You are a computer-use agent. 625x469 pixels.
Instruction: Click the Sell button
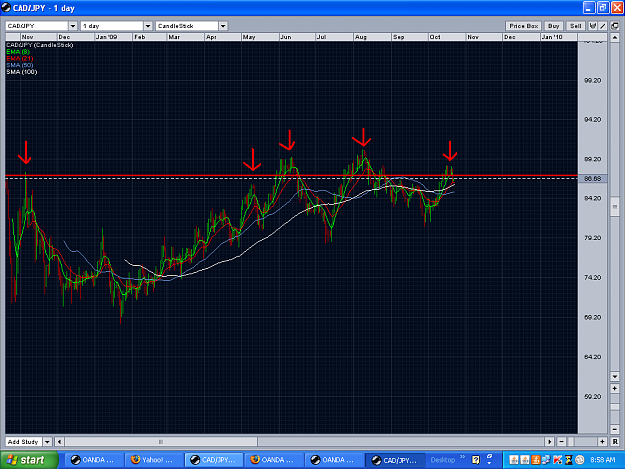576,26
